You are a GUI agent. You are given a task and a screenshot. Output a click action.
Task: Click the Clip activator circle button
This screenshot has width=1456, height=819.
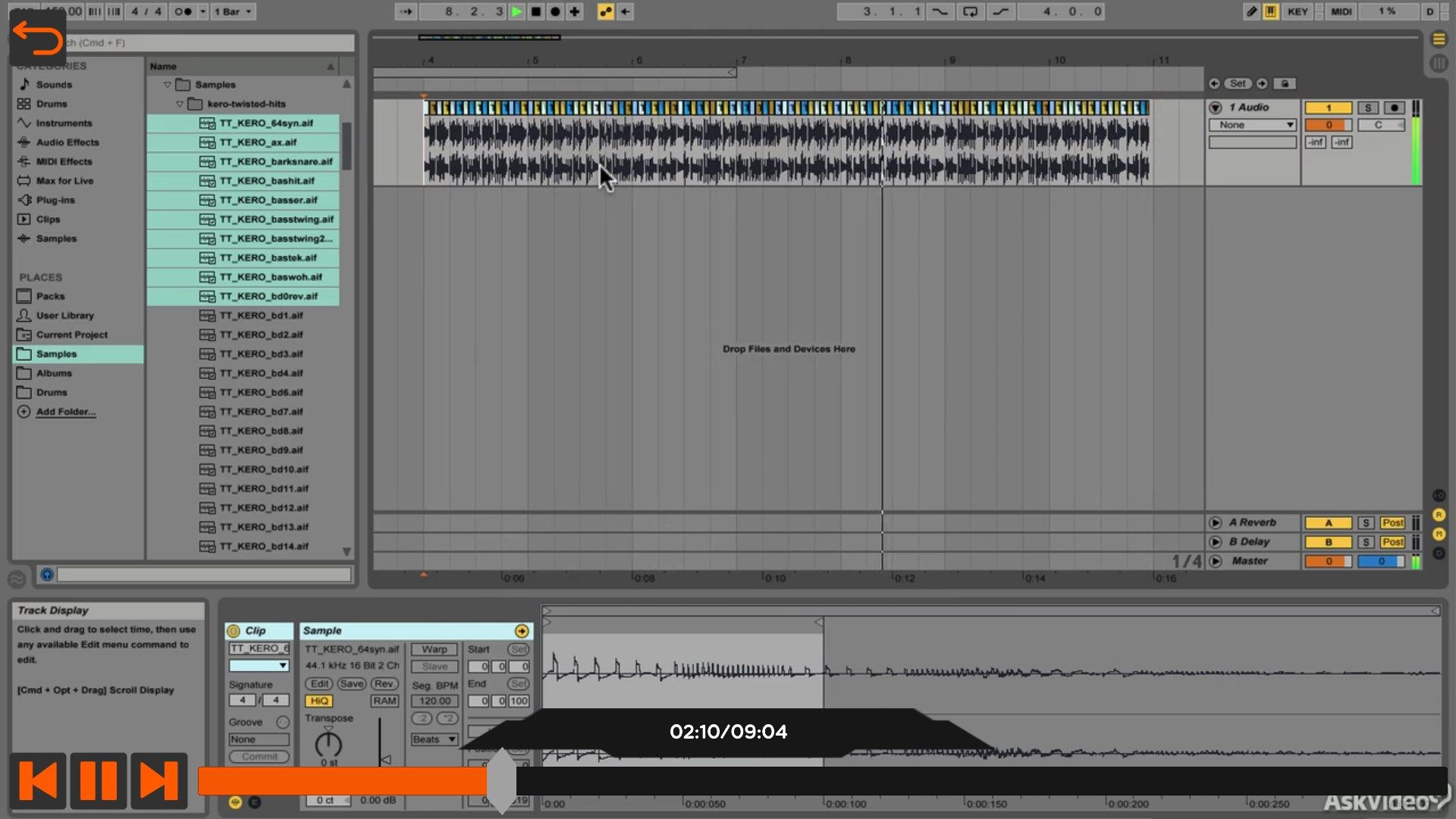click(x=234, y=631)
